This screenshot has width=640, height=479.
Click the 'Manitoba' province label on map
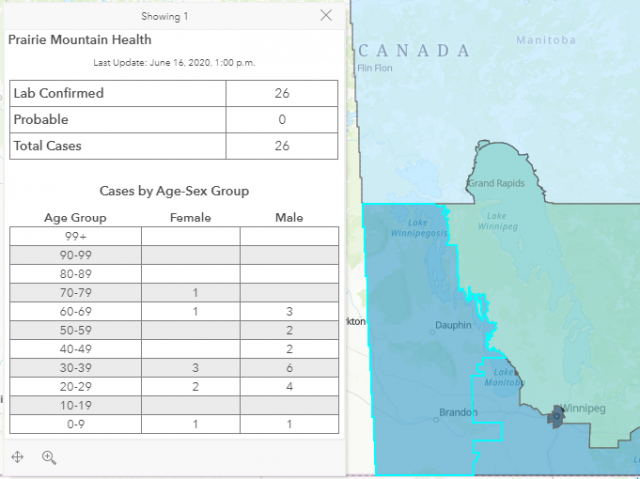pos(546,40)
